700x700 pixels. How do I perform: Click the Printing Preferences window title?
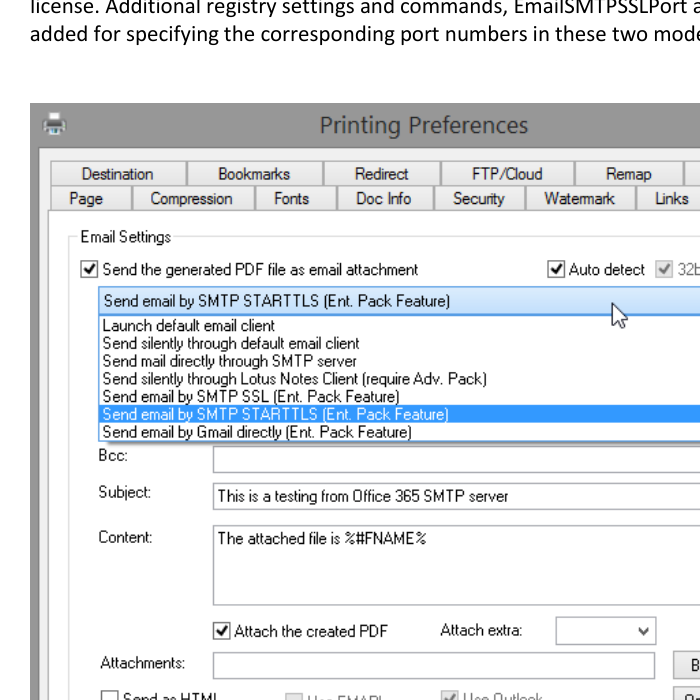(424, 125)
